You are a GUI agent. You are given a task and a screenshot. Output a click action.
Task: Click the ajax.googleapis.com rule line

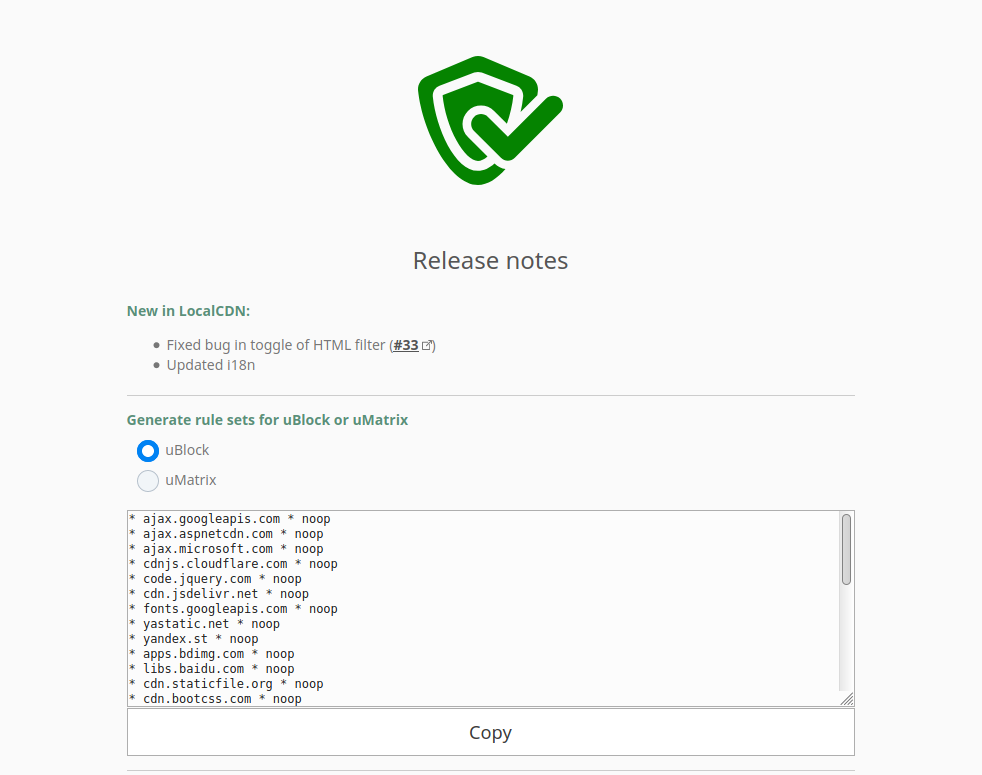tap(230, 519)
